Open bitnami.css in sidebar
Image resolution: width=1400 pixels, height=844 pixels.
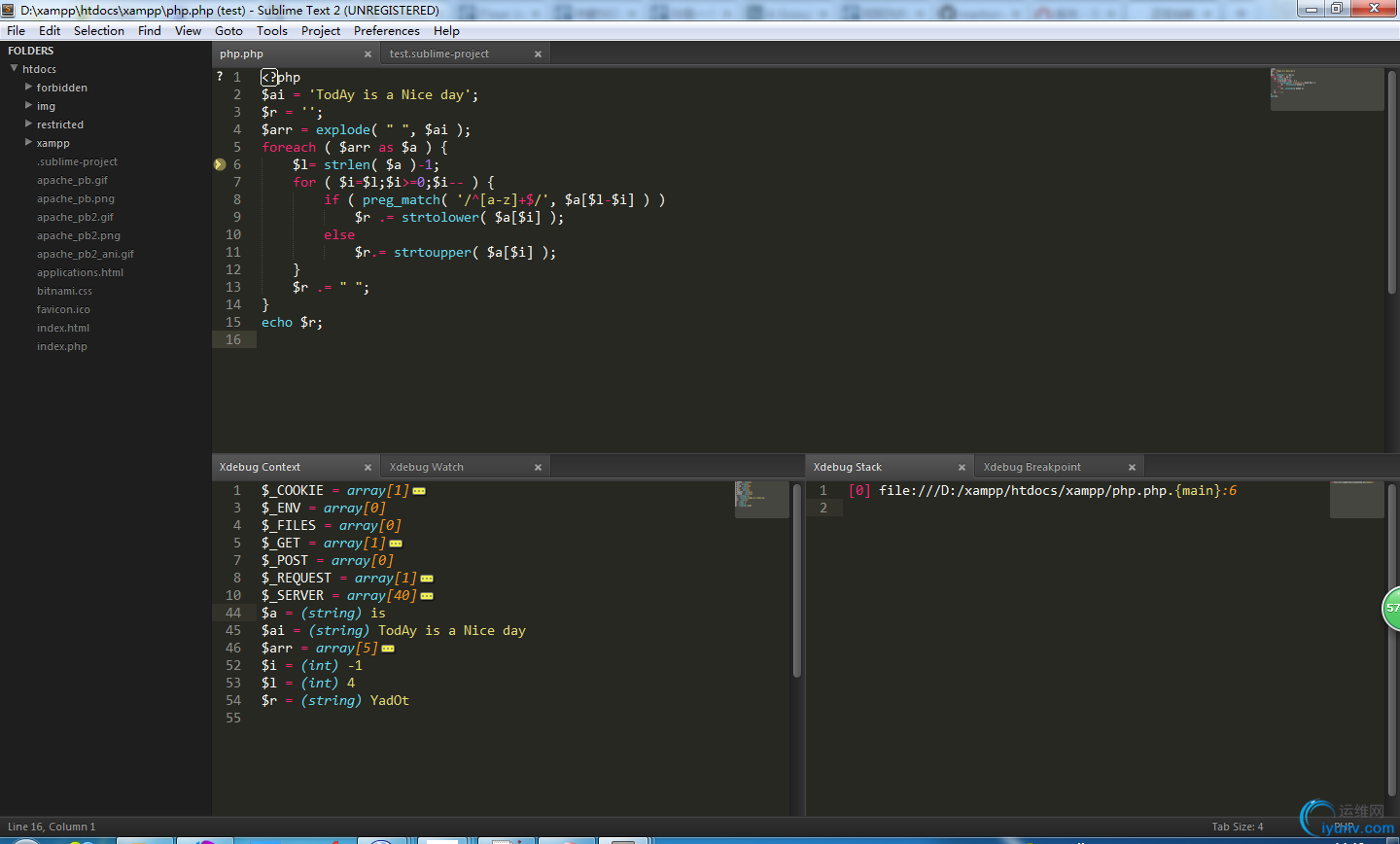tap(64, 291)
